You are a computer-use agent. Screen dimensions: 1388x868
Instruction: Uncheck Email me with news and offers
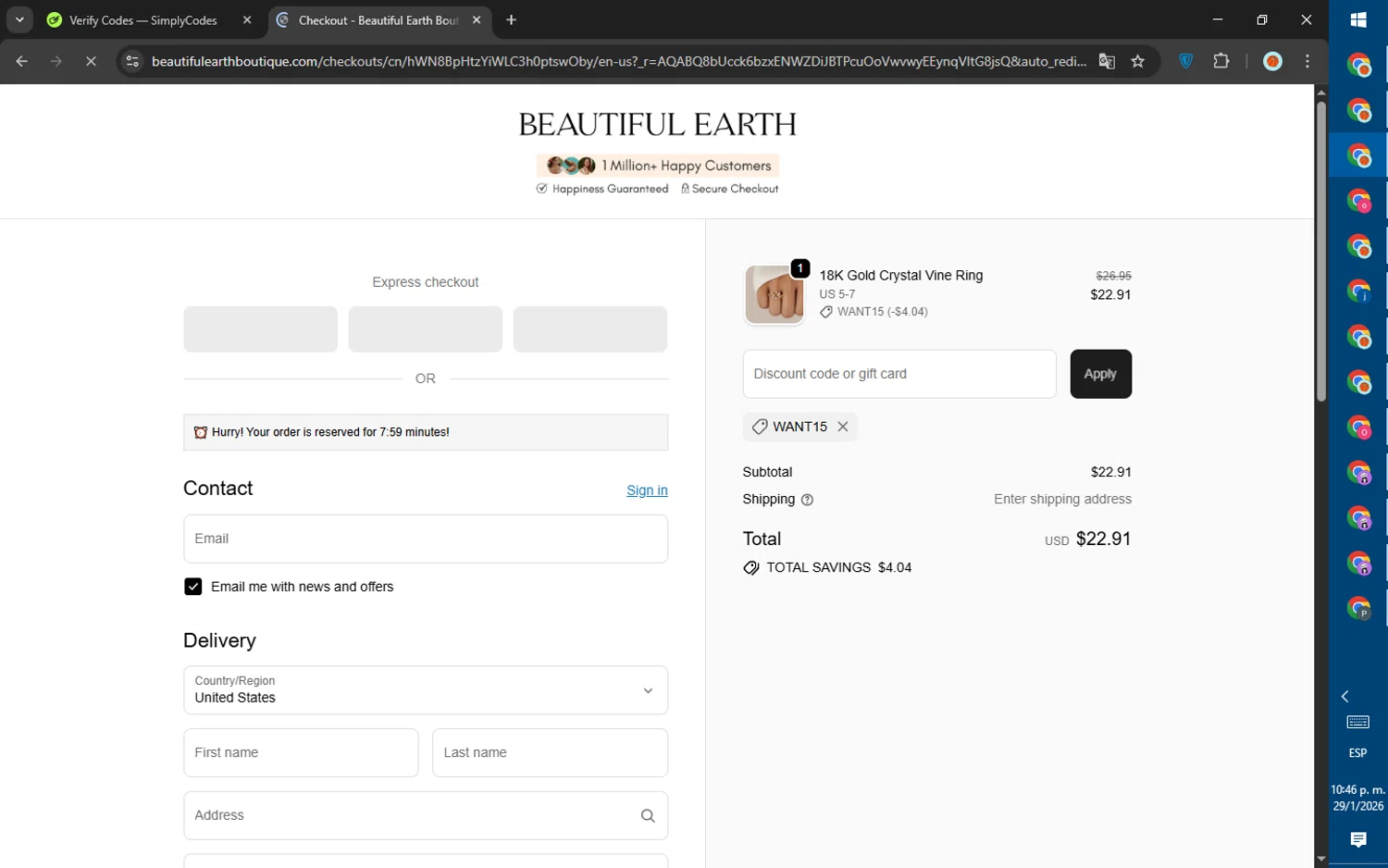point(192,587)
